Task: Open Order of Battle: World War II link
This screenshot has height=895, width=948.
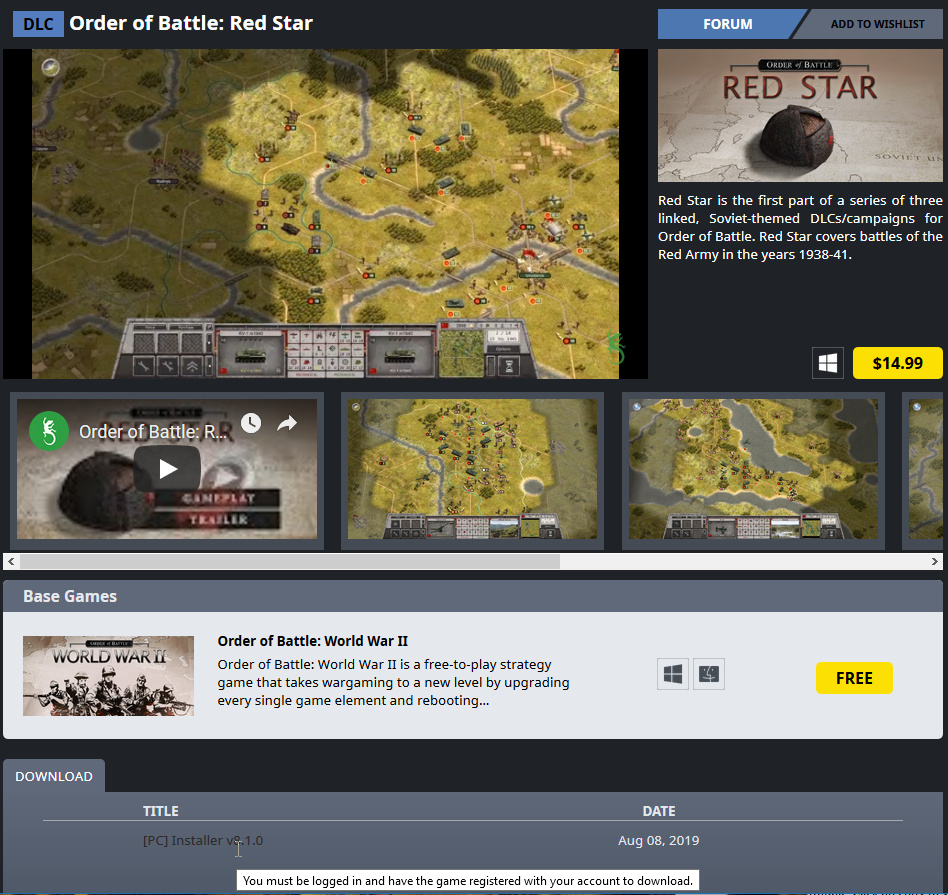Action: 312,641
